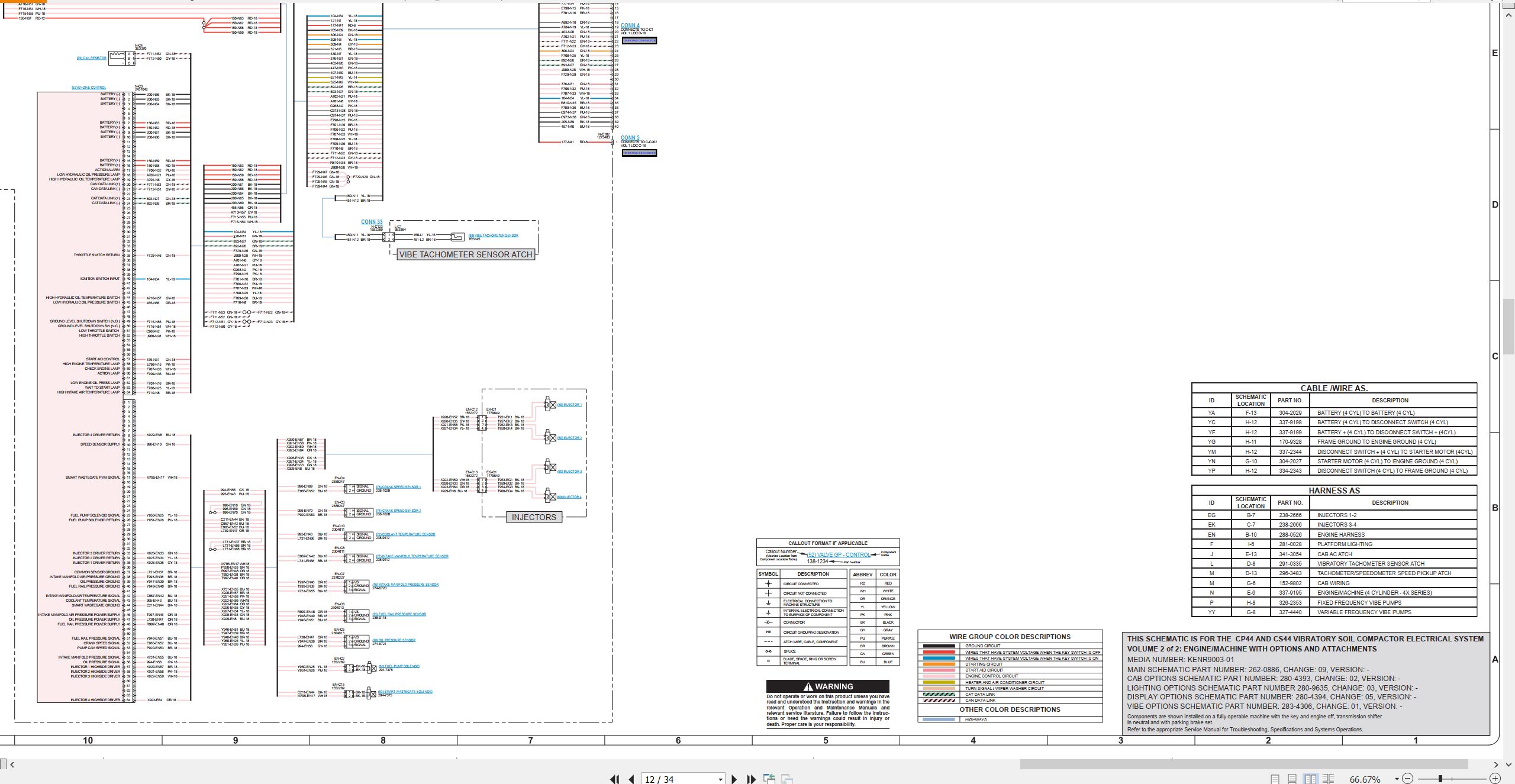
Task: Click the 12 / 34 page number field
Action: pos(679,779)
